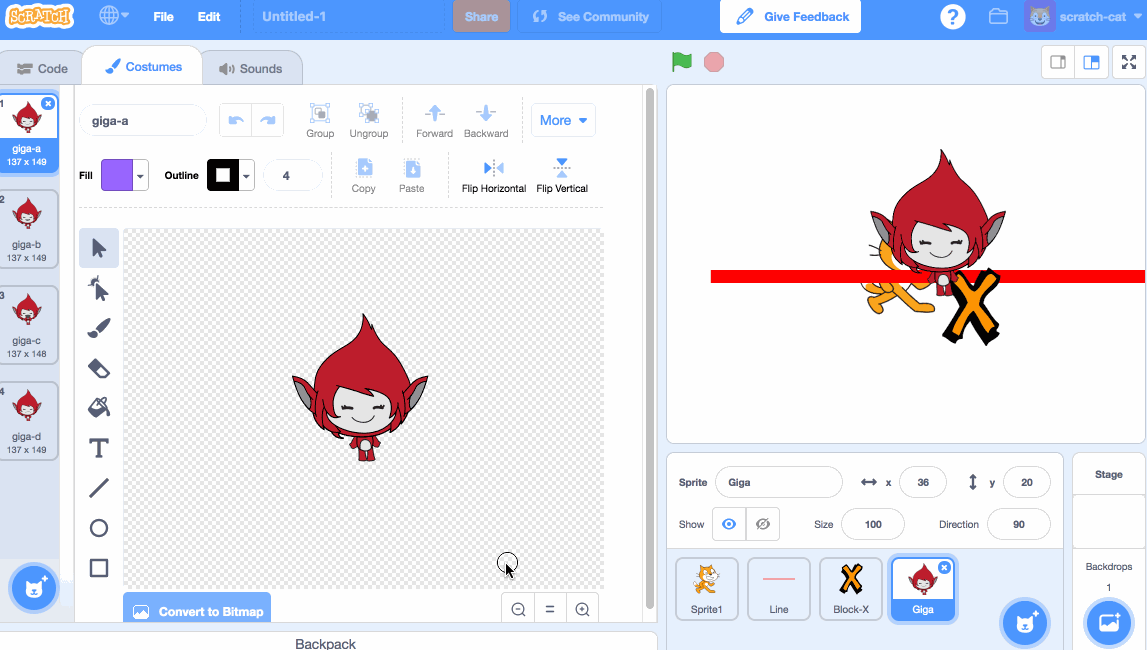
Task: Select the Line sprite
Action: coord(778,589)
